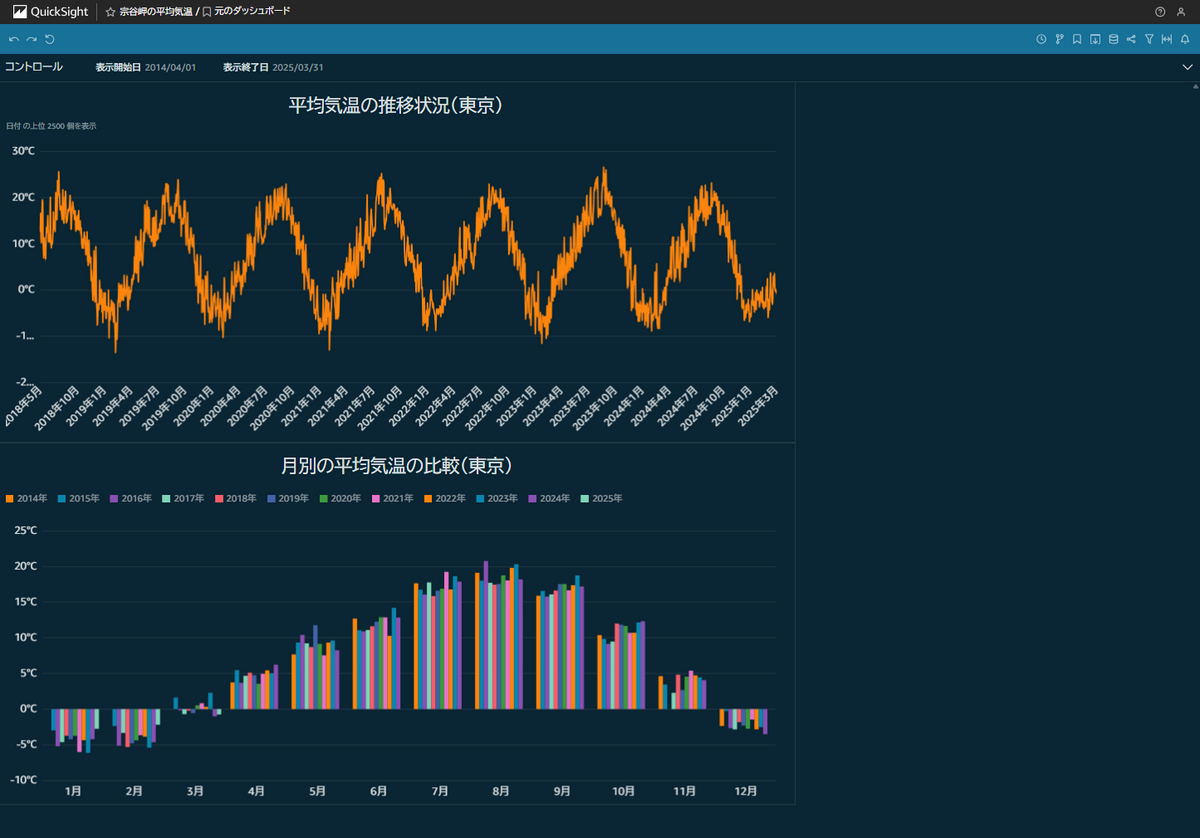Toggle fit-to-width icon
Viewport: 1200px width, 838px height.
point(1167,39)
